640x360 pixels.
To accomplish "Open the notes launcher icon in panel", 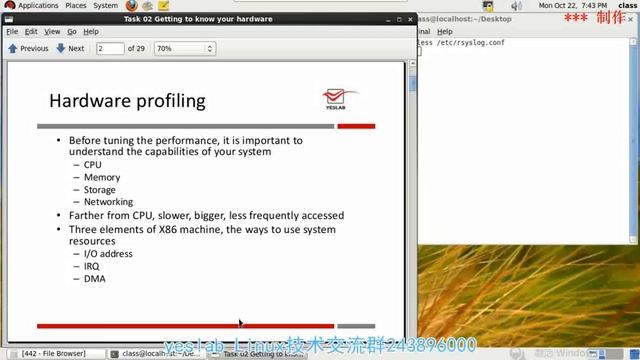I will [x=163, y=6].
